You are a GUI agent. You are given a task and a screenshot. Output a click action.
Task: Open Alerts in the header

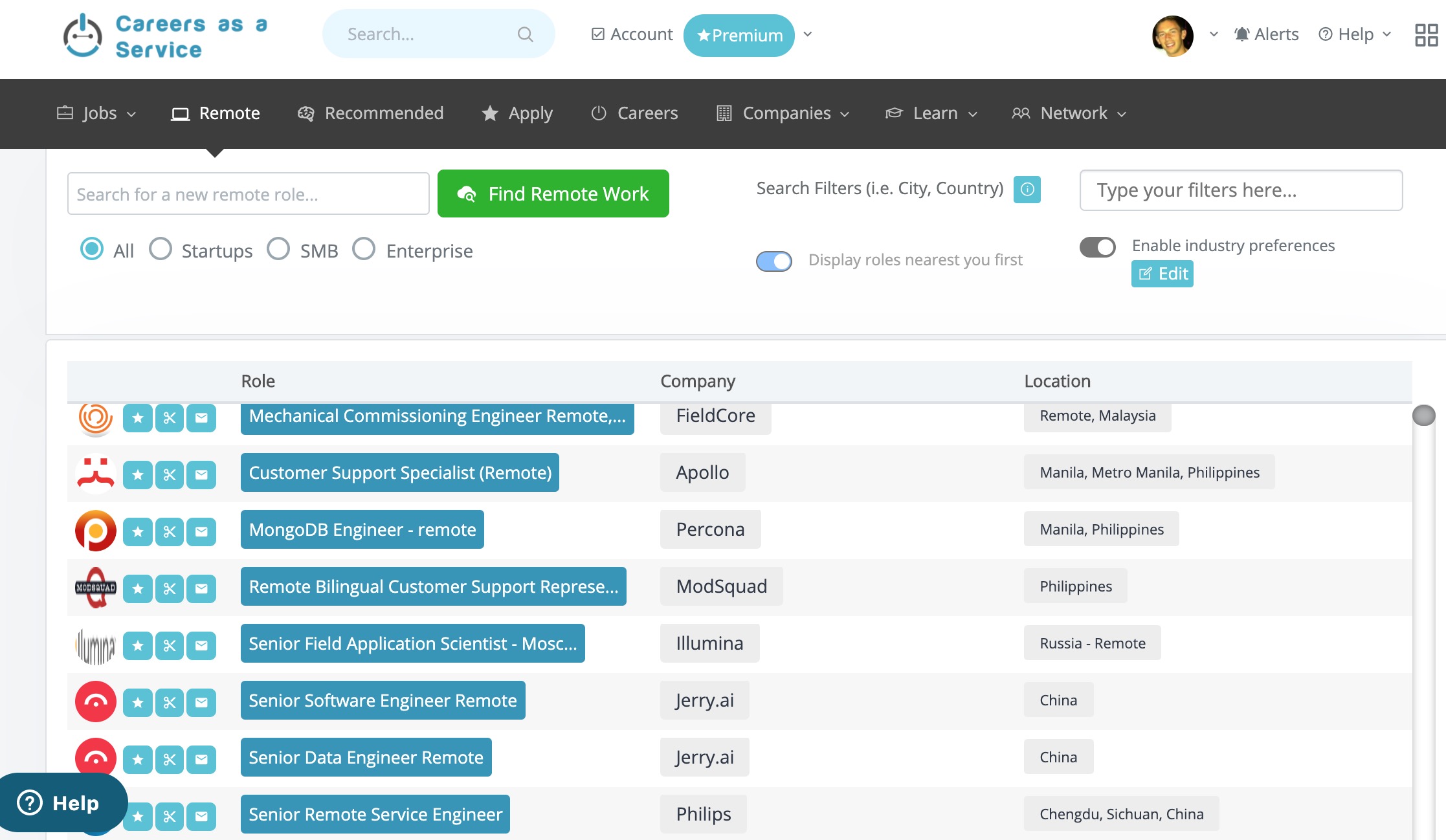[x=1266, y=34]
